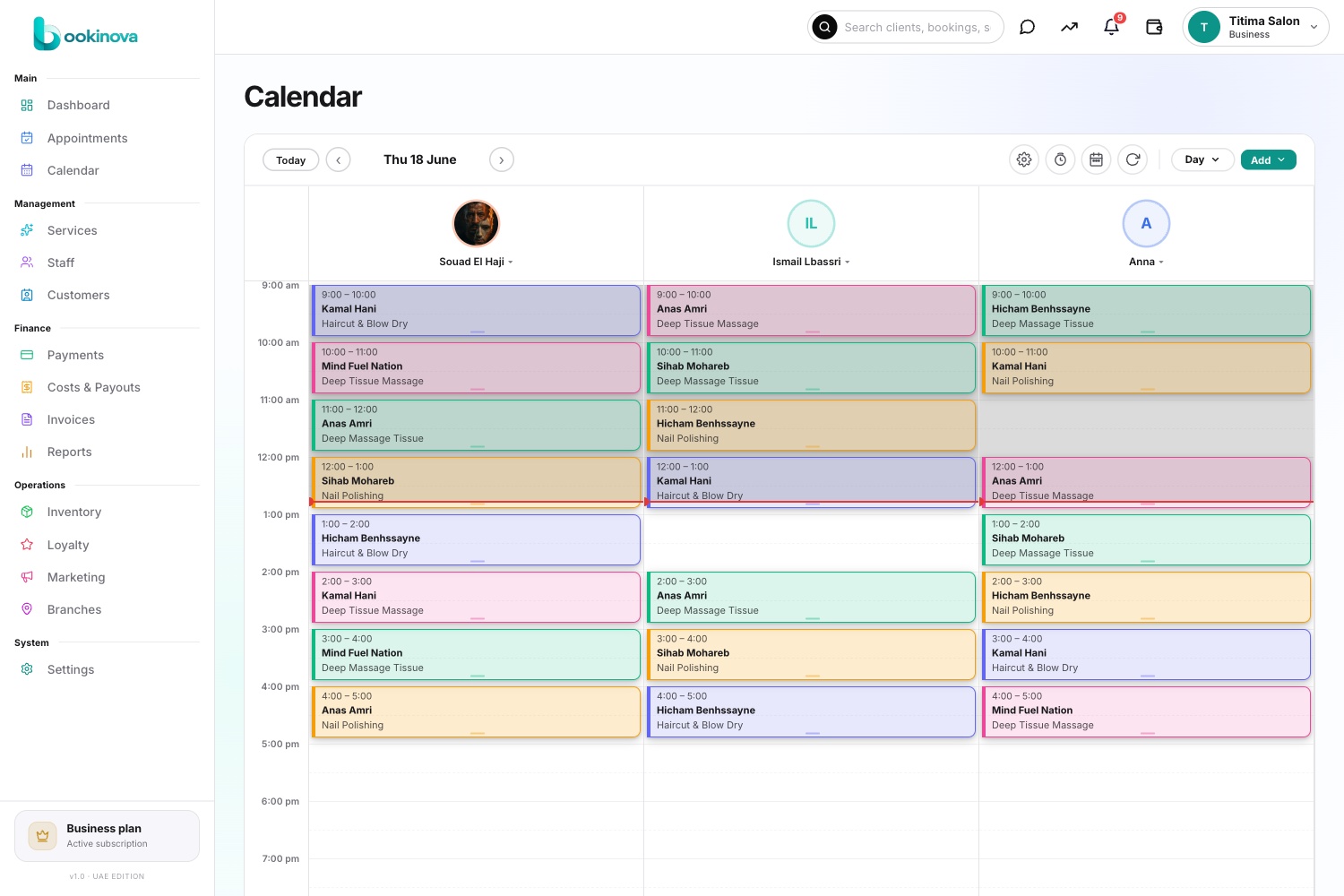The width and height of the screenshot is (1344, 896).
Task: Click the date picker calendar icon
Action: (x=1096, y=159)
